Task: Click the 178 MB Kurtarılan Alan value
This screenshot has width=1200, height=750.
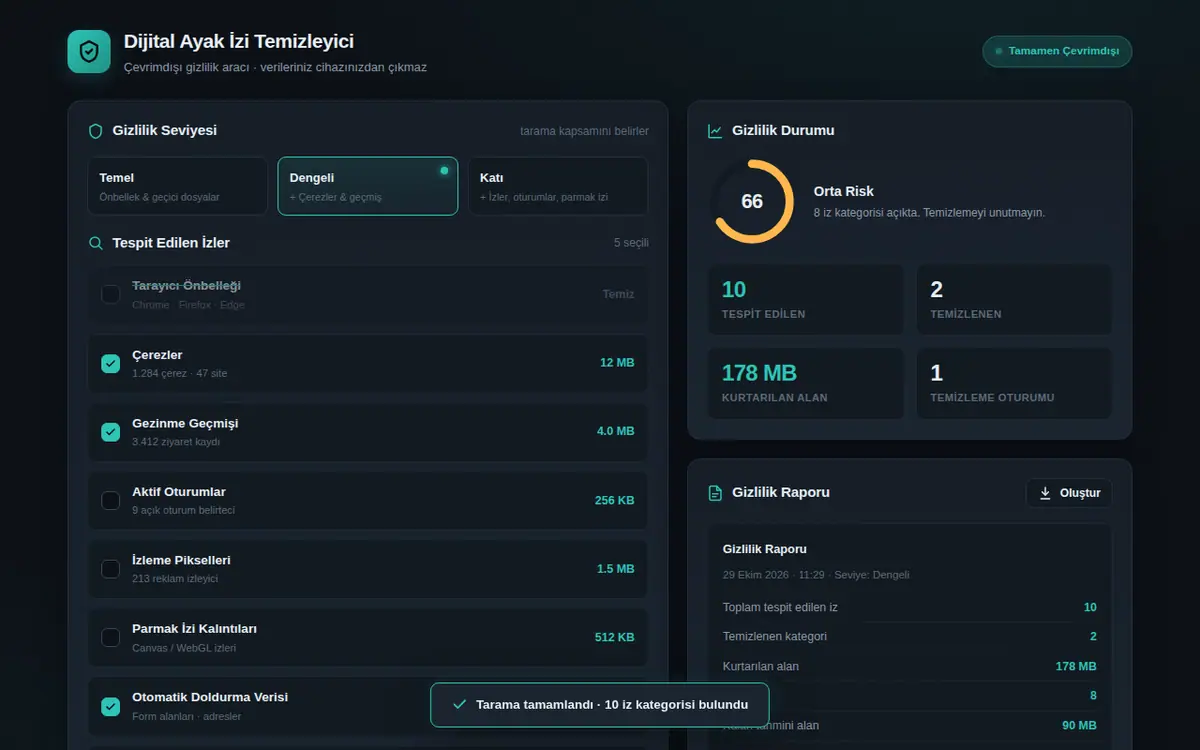Action: tap(759, 373)
